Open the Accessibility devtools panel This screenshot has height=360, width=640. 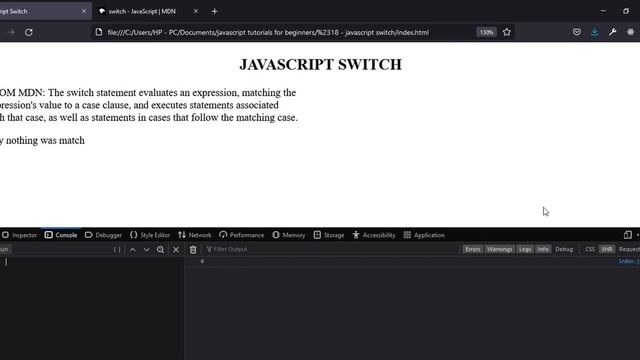(x=374, y=235)
